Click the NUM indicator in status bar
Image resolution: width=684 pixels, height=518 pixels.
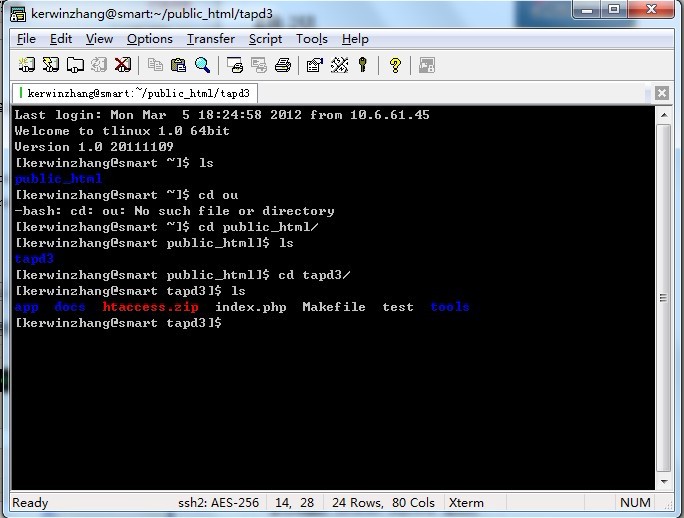635,503
